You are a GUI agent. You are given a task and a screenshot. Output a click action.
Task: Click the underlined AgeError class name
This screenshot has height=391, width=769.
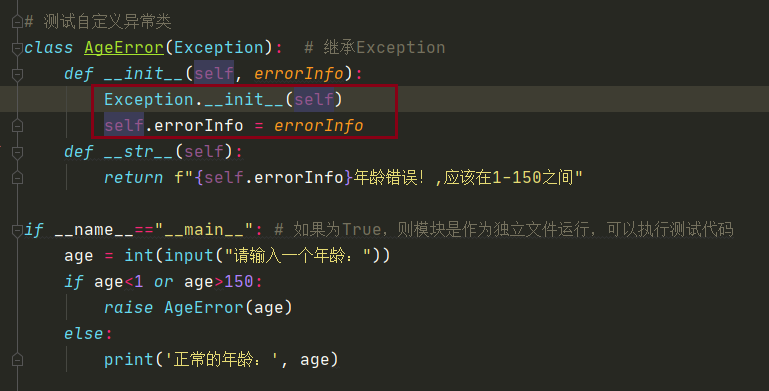pos(124,48)
